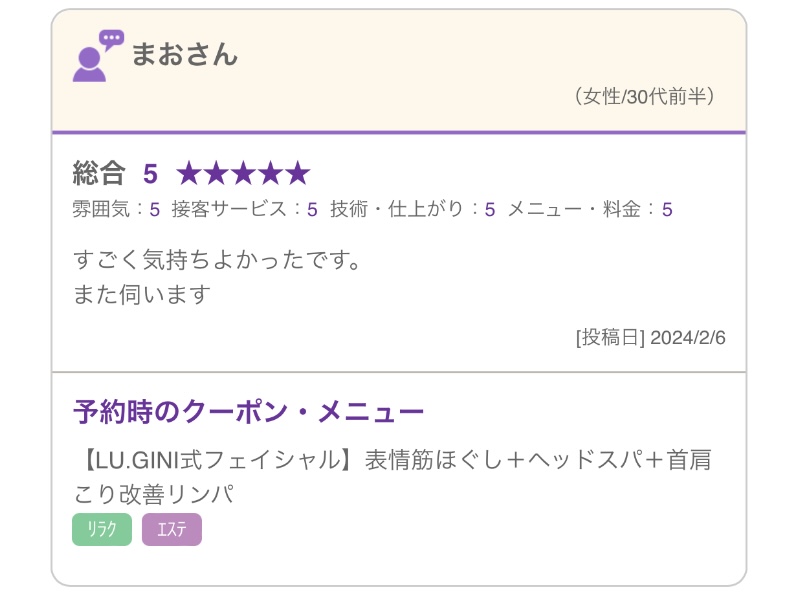Open the LU.GINI式フェイシャル coupon menu text
The height and width of the screenshot is (593, 791).
(392, 476)
